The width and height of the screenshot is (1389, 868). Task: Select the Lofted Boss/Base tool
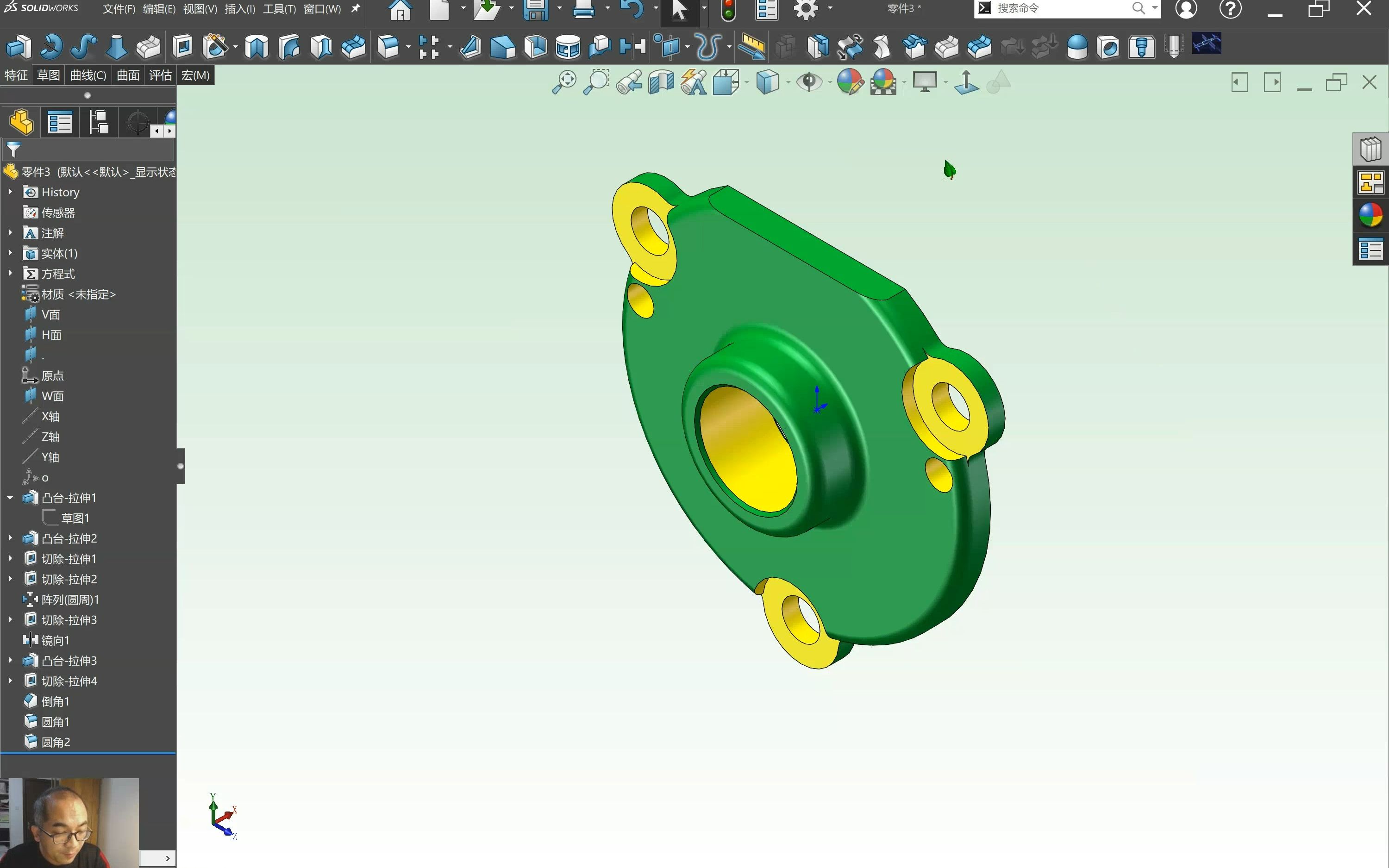116,47
